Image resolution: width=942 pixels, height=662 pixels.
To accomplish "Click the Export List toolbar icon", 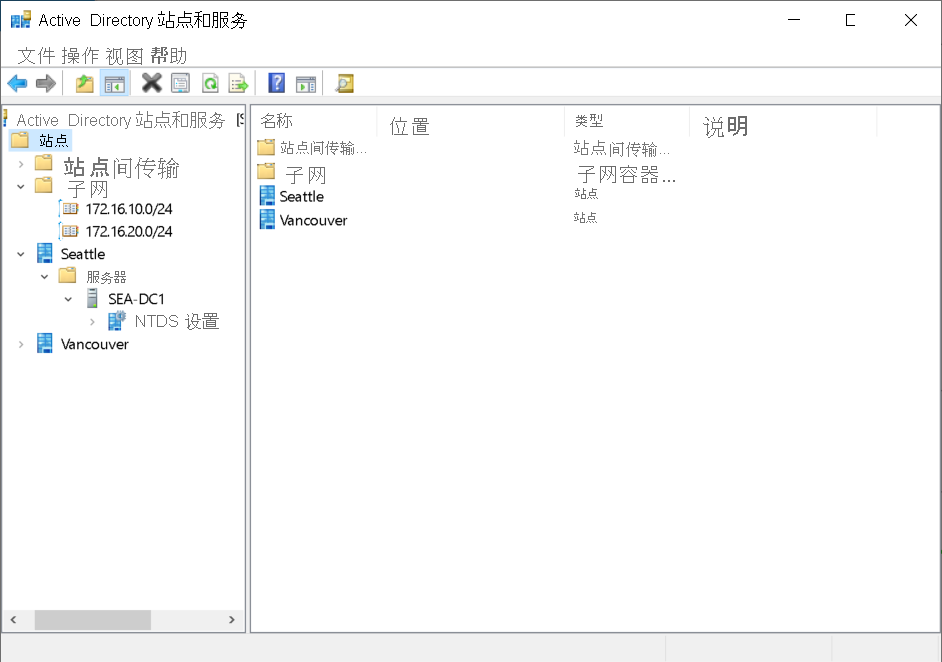I will pyautogui.click(x=238, y=84).
